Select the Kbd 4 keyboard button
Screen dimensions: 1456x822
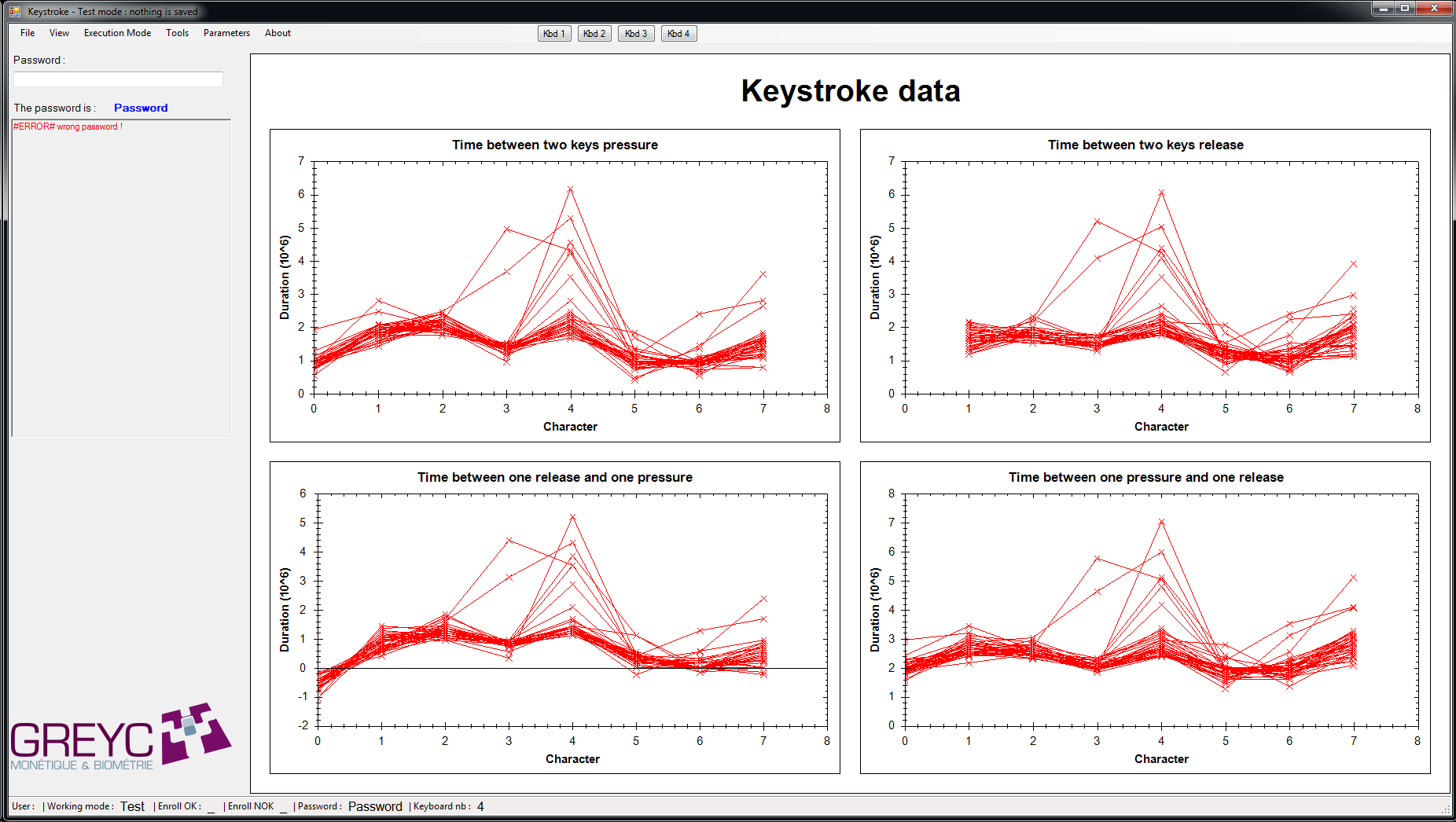[x=678, y=33]
